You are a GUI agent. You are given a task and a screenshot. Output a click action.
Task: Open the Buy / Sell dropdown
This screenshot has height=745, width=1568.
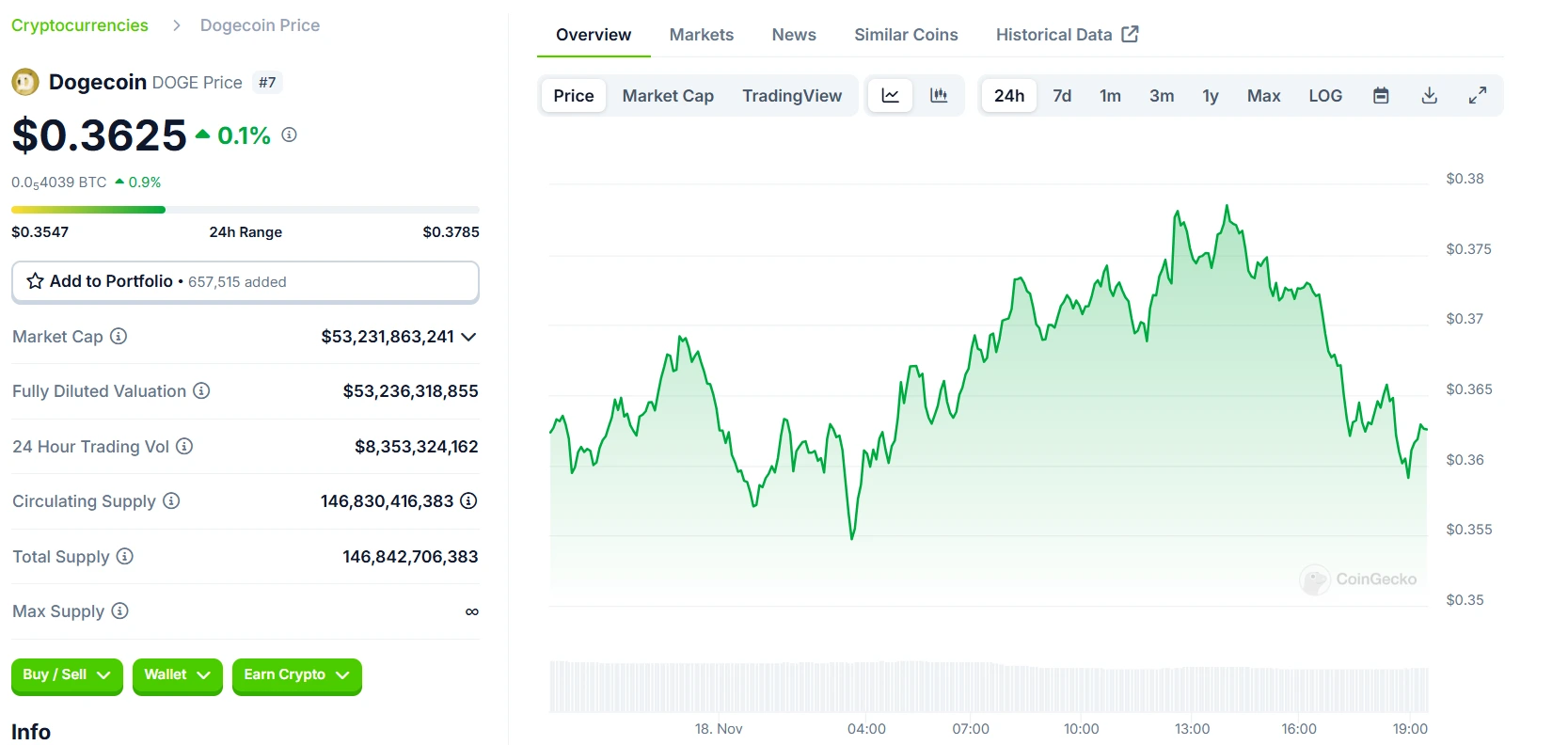[x=67, y=675]
